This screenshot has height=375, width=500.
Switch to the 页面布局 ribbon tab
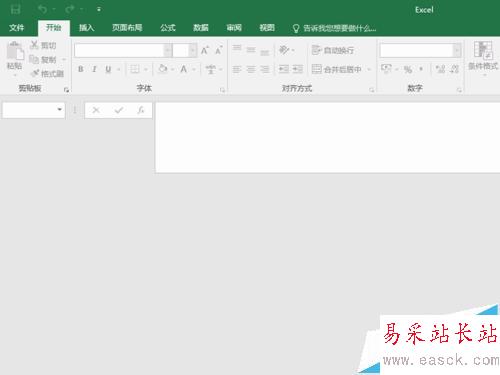click(x=127, y=28)
